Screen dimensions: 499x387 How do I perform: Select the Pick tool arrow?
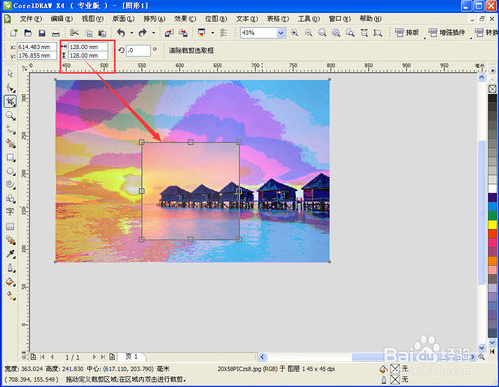(x=10, y=73)
